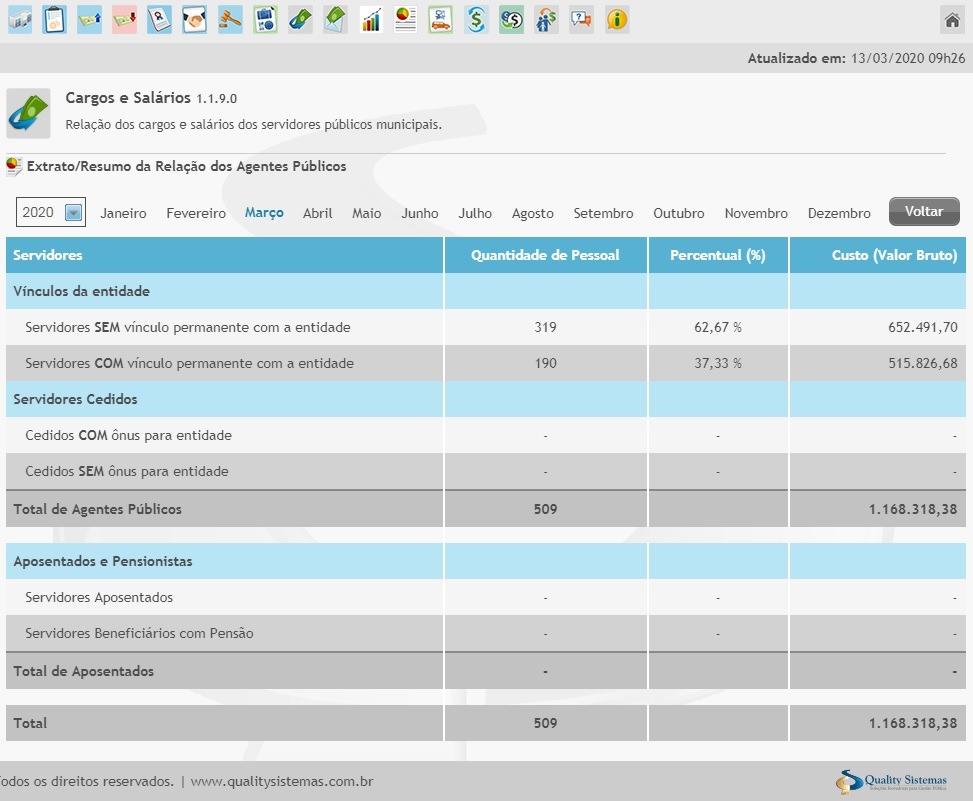The height and width of the screenshot is (801, 973).
Task: Click the buildings icon in the toolbar
Action: pyautogui.click(x=20, y=19)
